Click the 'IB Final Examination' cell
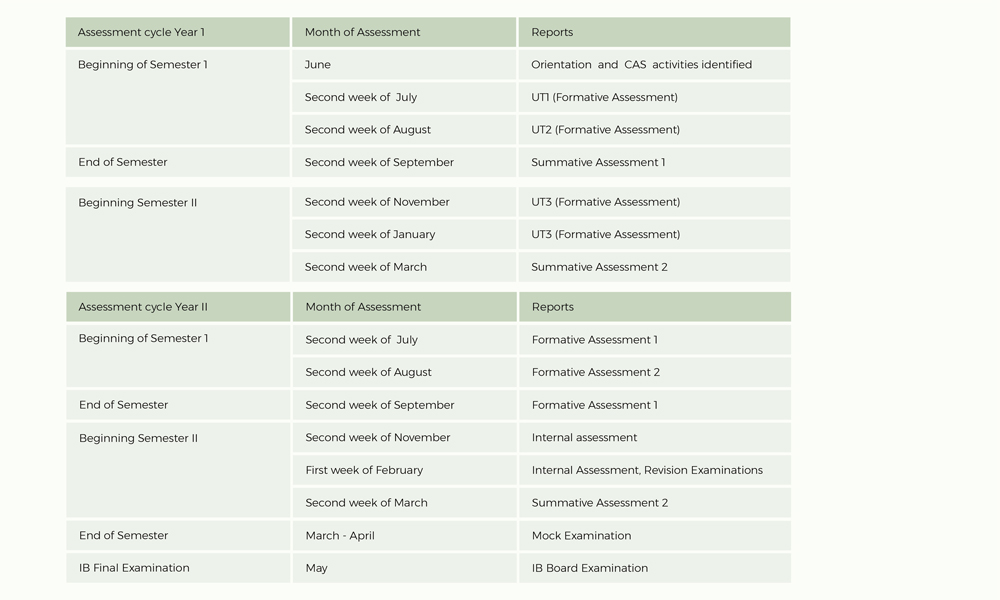The image size is (1000, 600). point(179,568)
